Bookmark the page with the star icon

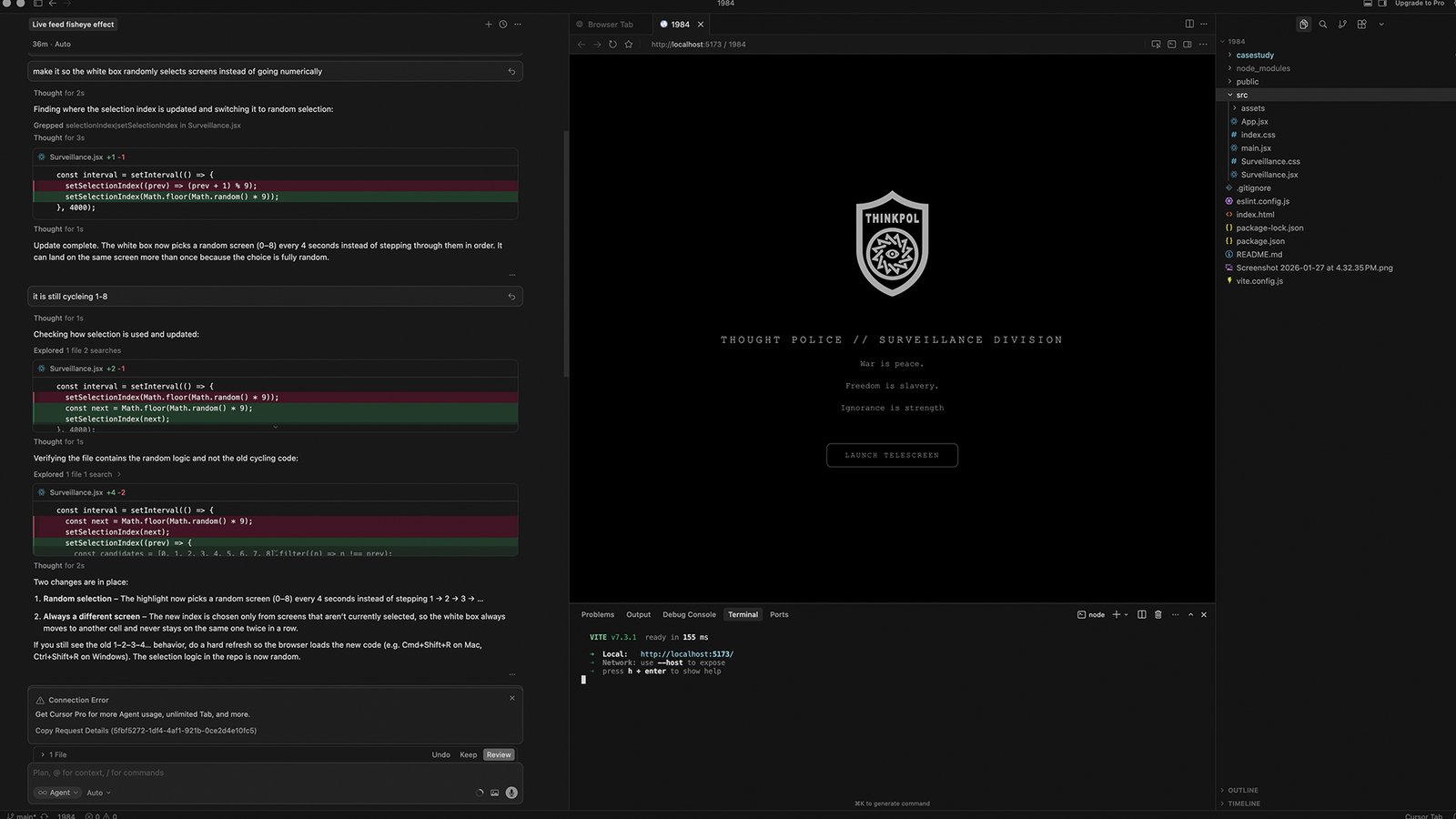(628, 45)
